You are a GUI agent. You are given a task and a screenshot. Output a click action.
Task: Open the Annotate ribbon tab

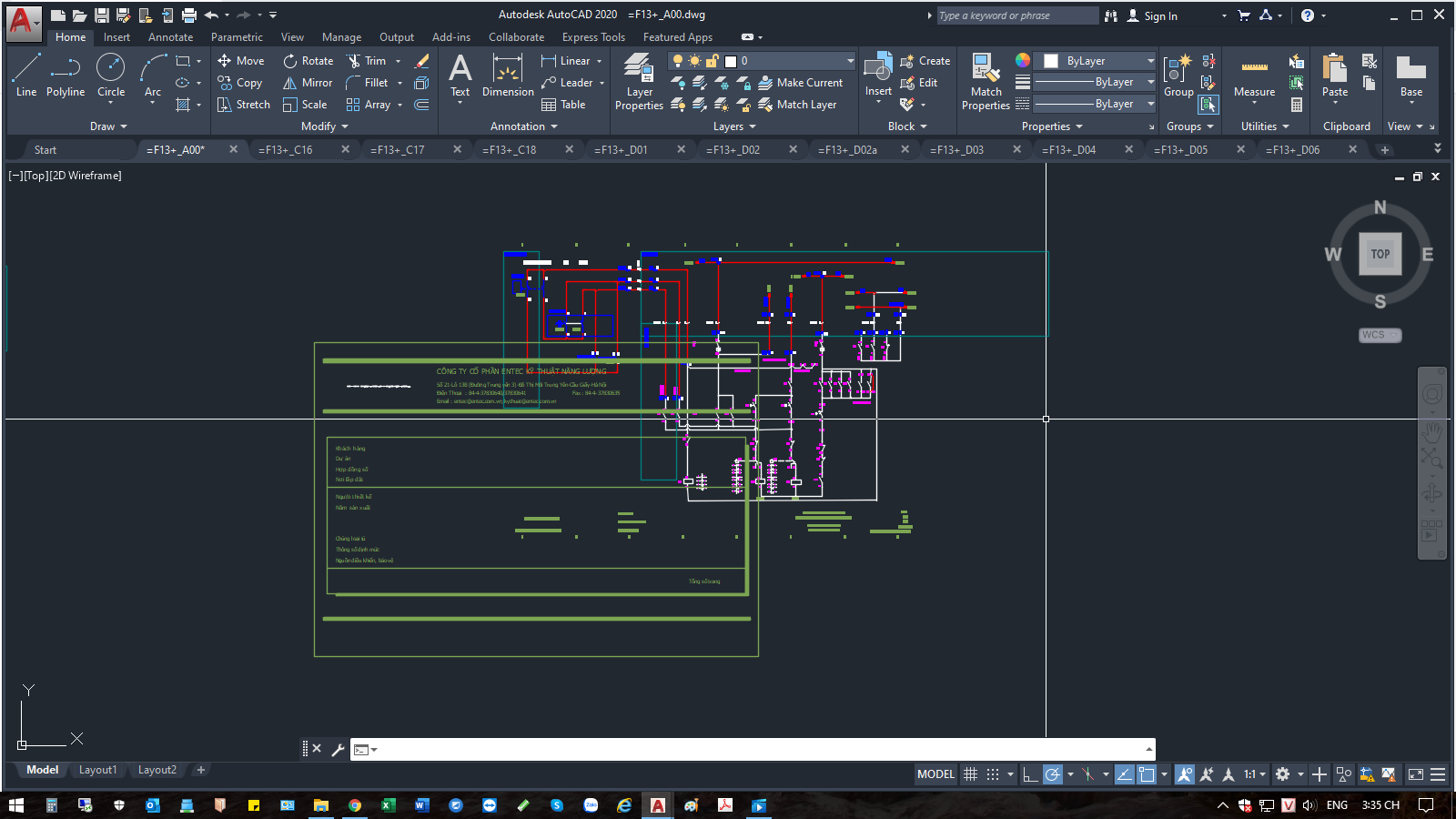[170, 37]
